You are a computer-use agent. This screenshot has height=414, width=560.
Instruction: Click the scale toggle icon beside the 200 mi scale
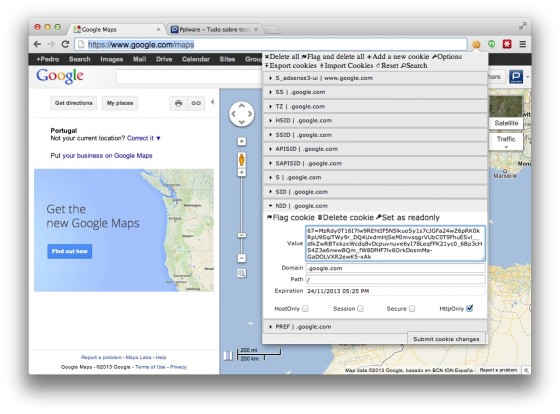(228, 355)
